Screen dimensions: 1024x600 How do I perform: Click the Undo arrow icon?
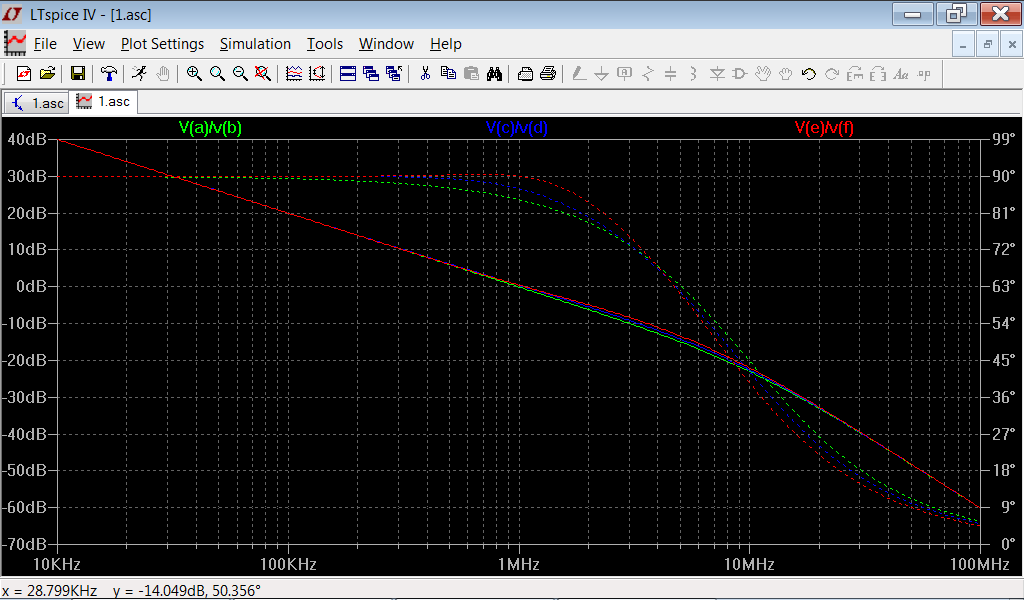click(808, 73)
